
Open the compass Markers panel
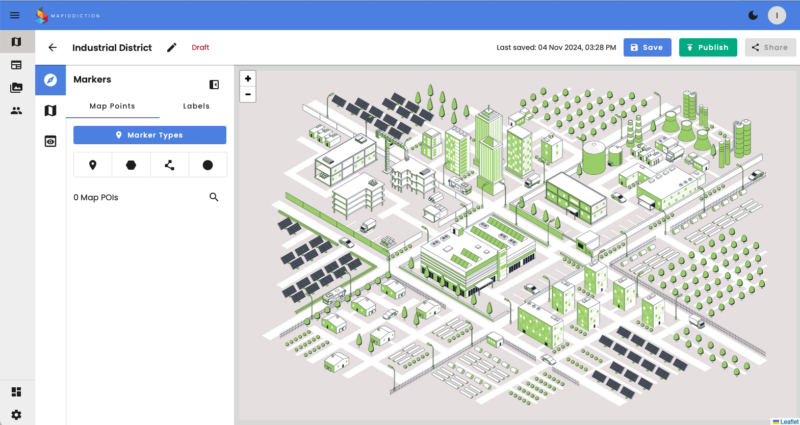tap(50, 80)
